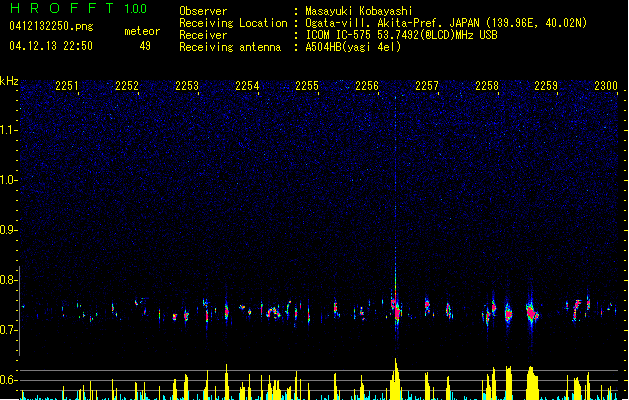Click the 2251 time marker

[67, 85]
